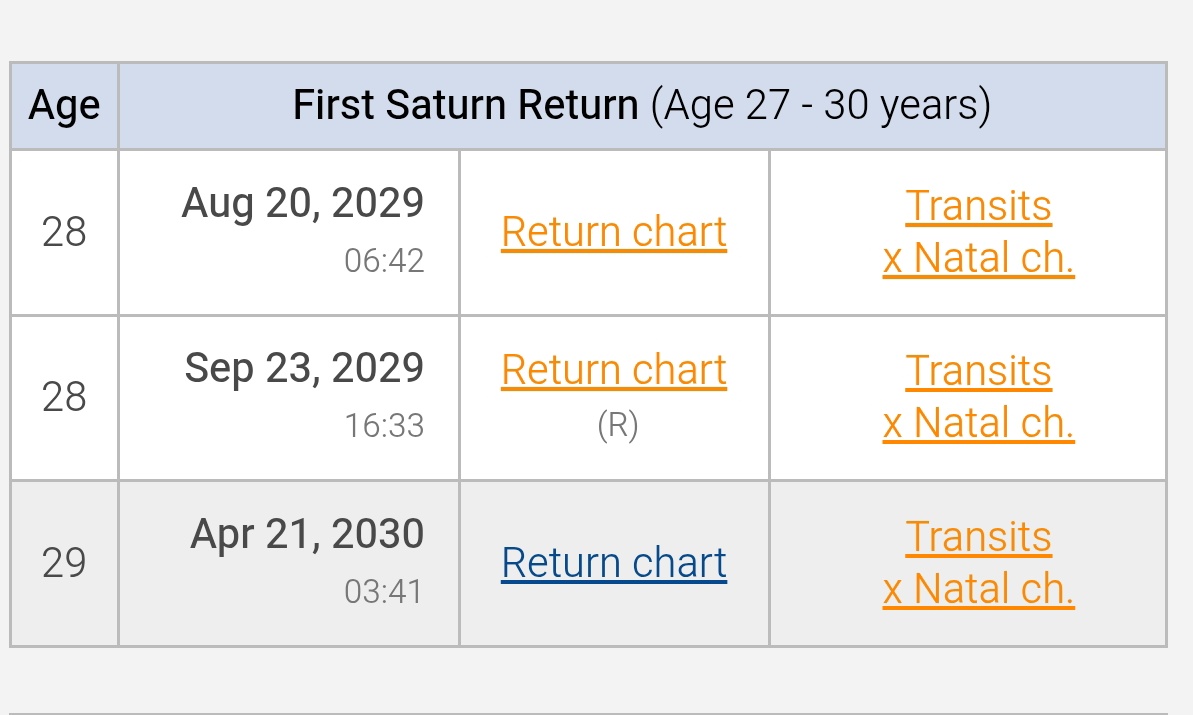This screenshot has height=715, width=1193.
Task: Open retrograde Return chart for Sep 23, 2029
Action: (614, 370)
